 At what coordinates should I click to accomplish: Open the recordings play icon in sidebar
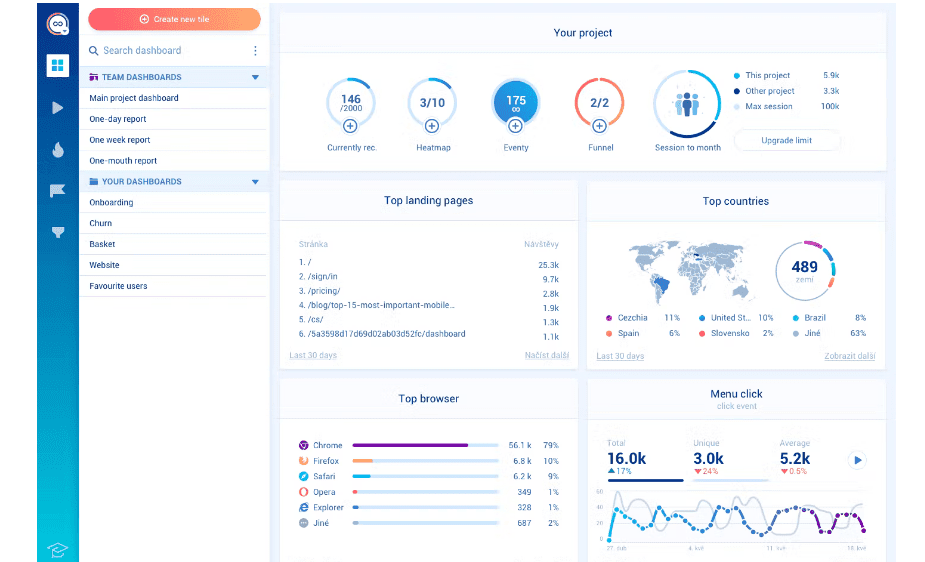pyautogui.click(x=58, y=108)
